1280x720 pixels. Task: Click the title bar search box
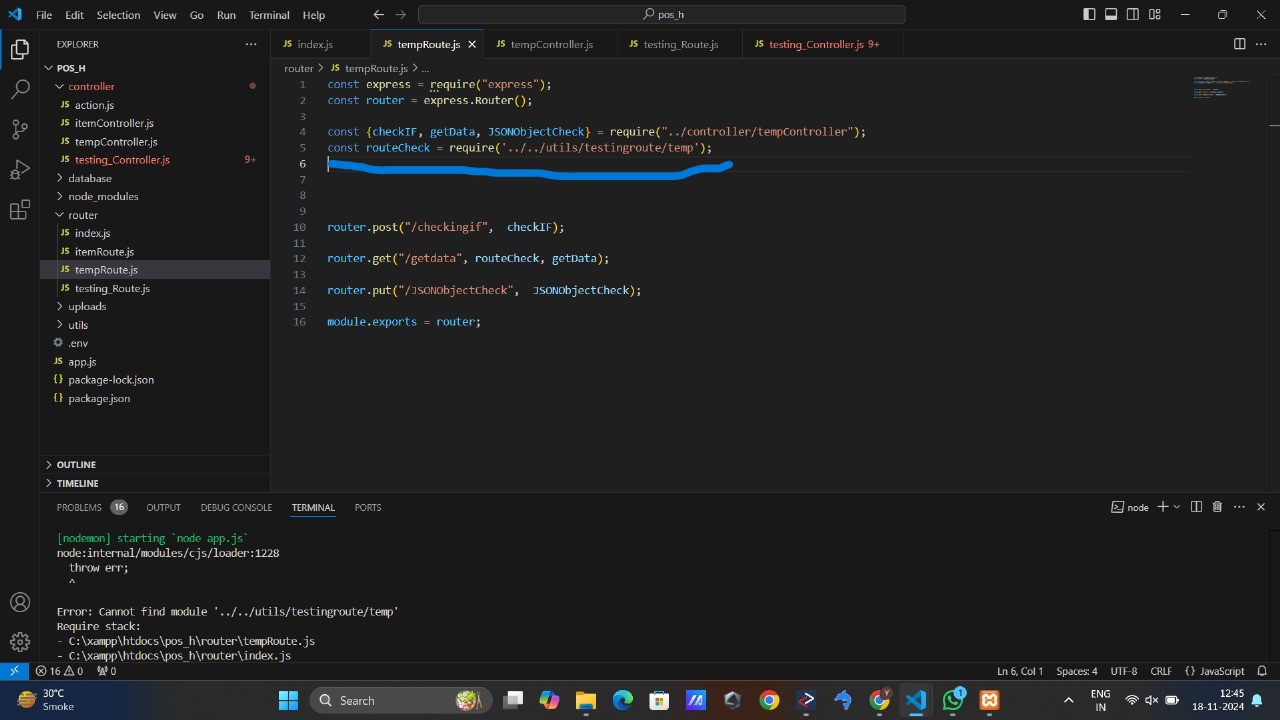tap(662, 15)
